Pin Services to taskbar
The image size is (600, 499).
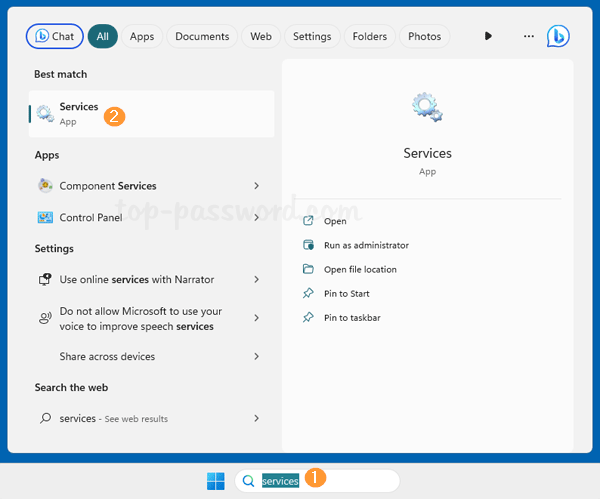click(x=351, y=317)
